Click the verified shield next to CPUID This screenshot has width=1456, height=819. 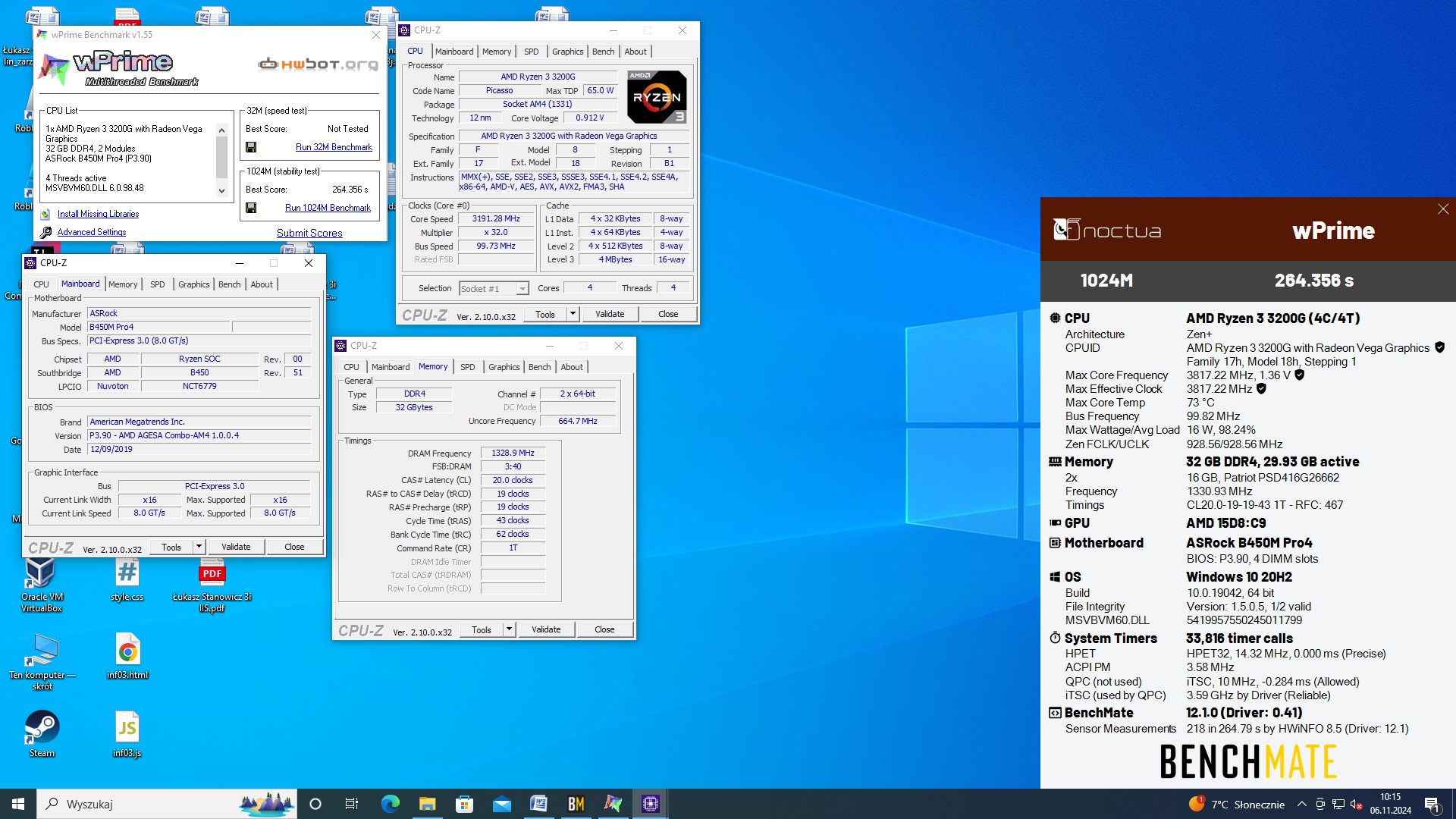click(1439, 347)
